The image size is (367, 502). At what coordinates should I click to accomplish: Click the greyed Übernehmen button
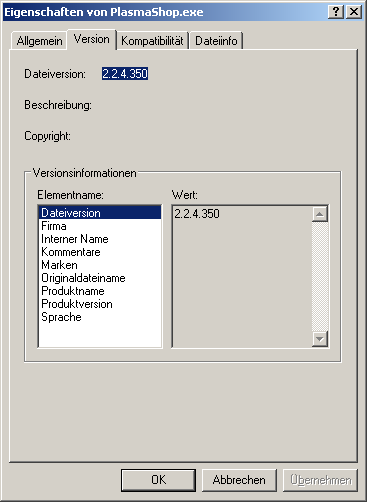tap(320, 480)
